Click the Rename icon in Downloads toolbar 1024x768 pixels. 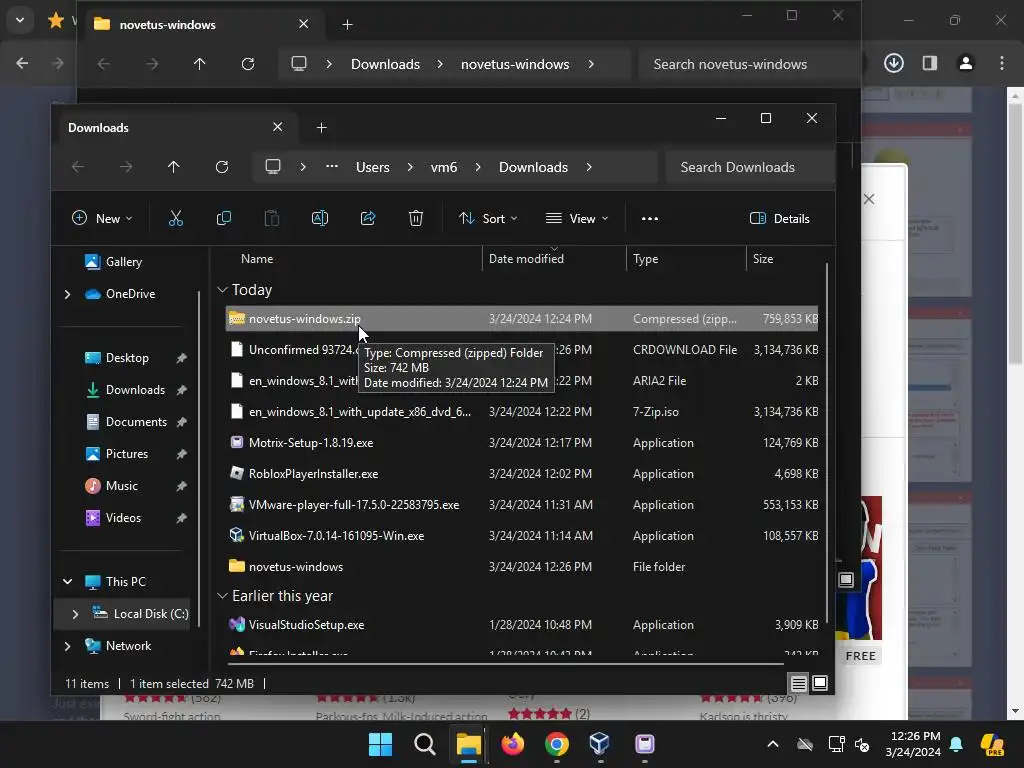click(319, 218)
